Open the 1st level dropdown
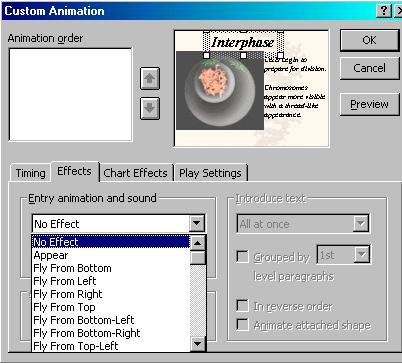 [x=361, y=255]
